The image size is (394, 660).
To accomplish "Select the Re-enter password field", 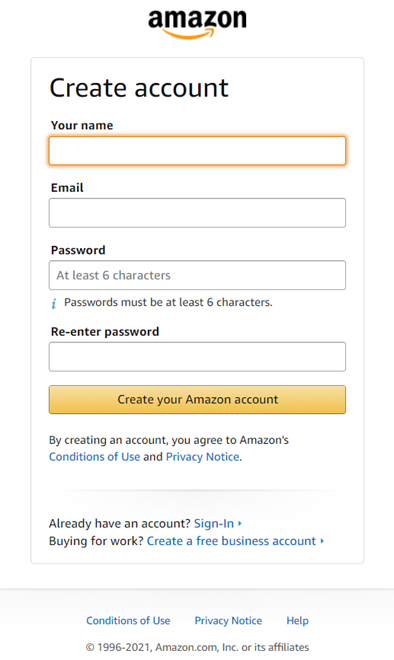I will tap(197, 357).
